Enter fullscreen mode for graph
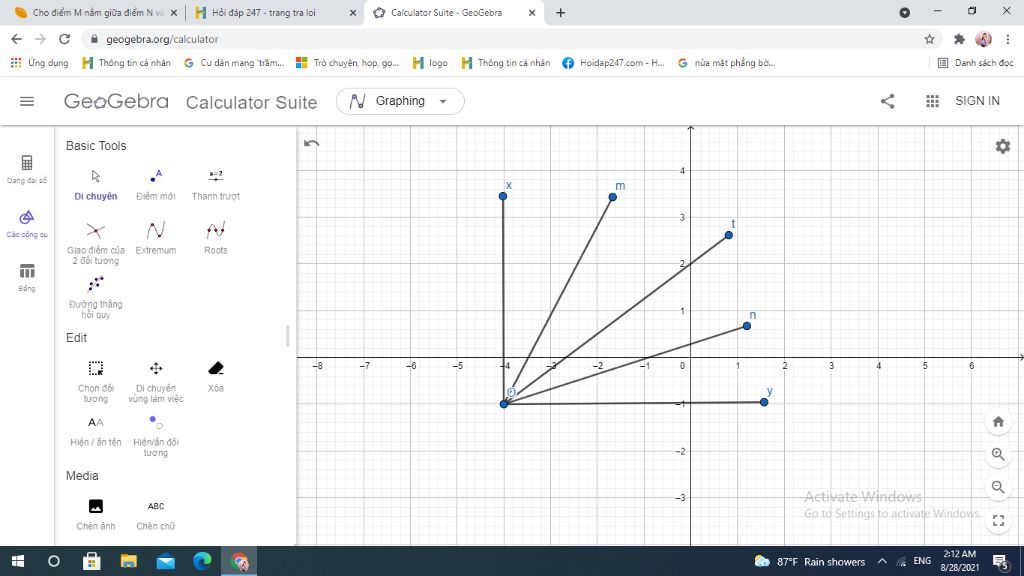This screenshot has width=1024, height=576. pyautogui.click(x=998, y=520)
